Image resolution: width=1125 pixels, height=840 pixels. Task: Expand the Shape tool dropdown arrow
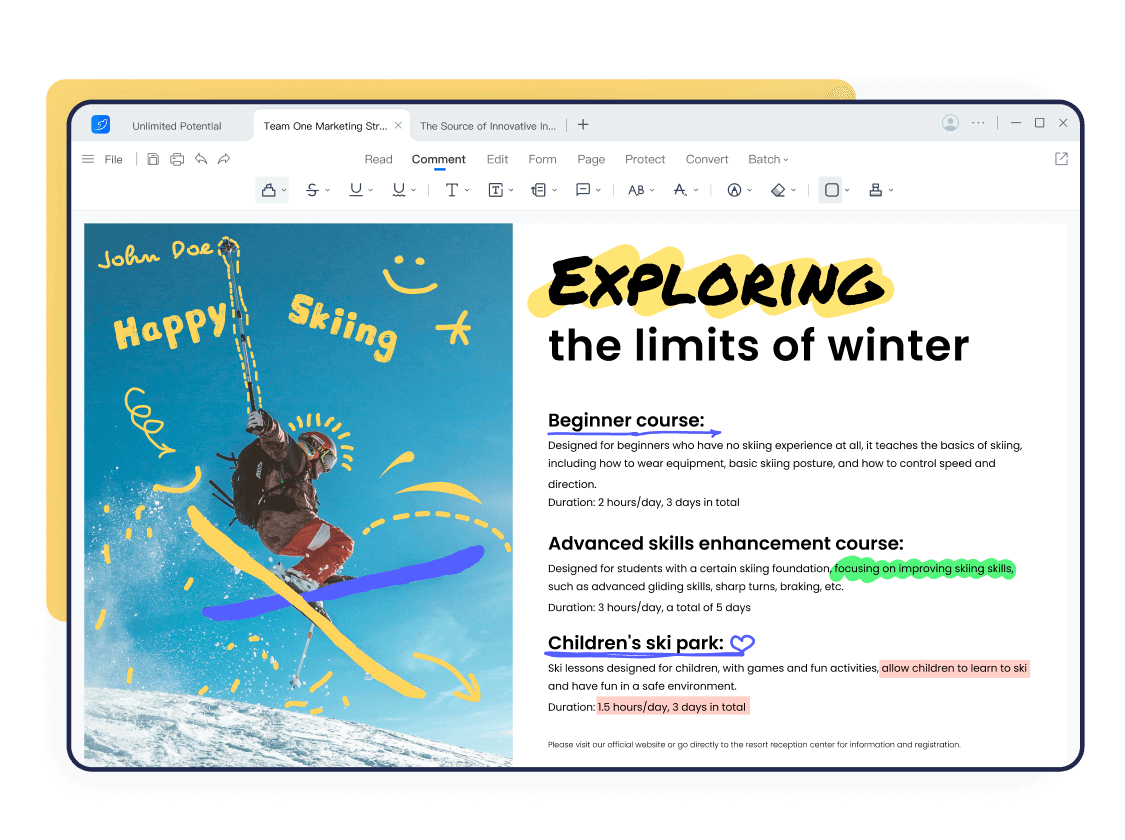[x=847, y=190]
